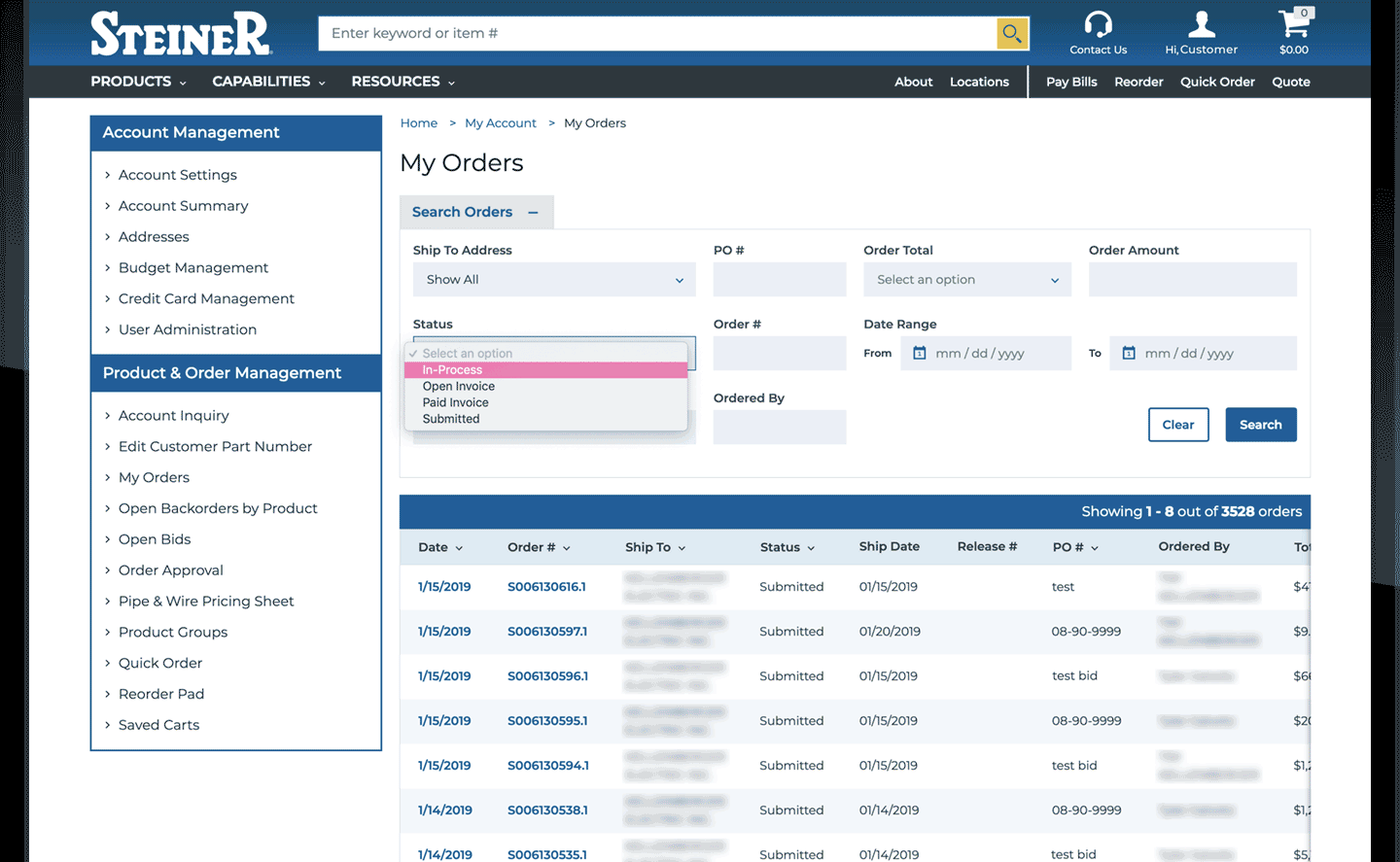The image size is (1400, 862).
Task: Open Contact Us headset icon
Action: [x=1099, y=24]
